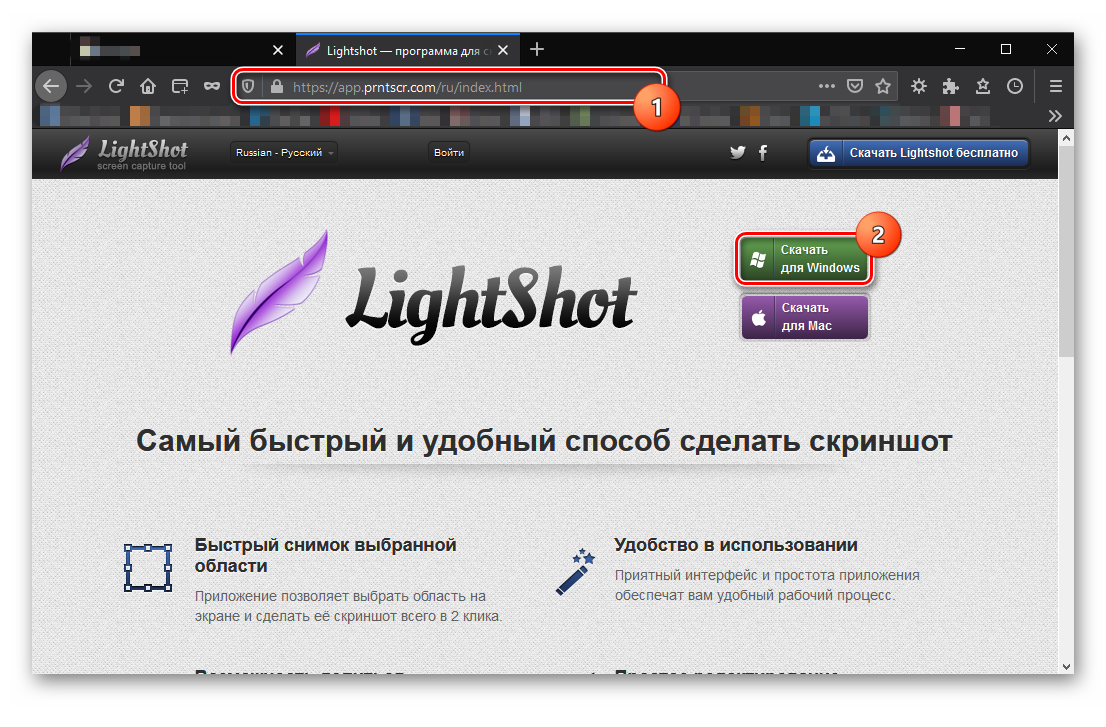The image size is (1106, 727).
Task: Open the Lightshot Facebook page
Action: coord(763,152)
